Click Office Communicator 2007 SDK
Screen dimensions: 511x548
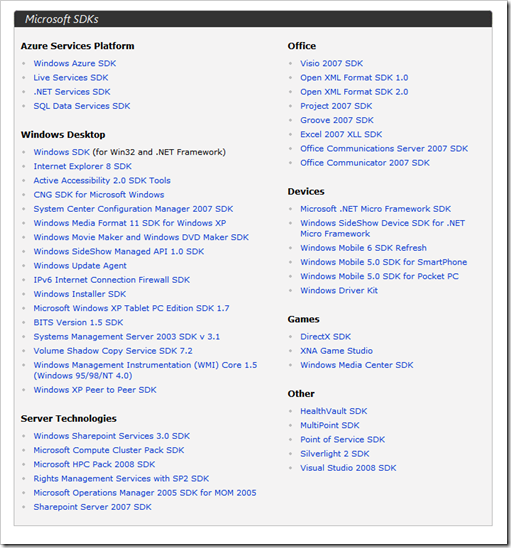point(365,163)
